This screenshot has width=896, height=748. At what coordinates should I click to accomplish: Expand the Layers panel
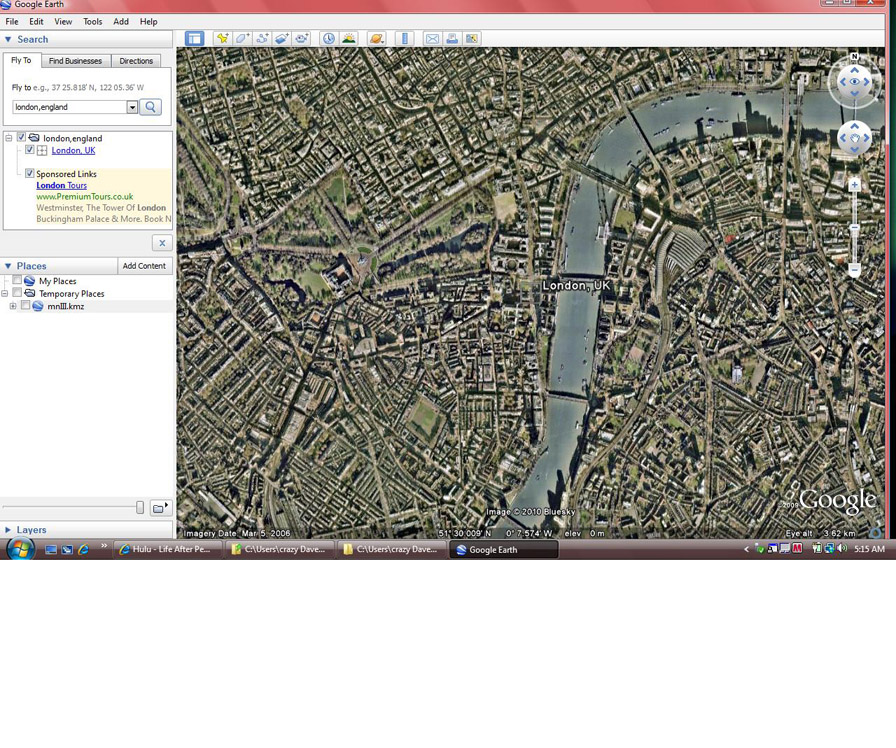click(x=9, y=530)
